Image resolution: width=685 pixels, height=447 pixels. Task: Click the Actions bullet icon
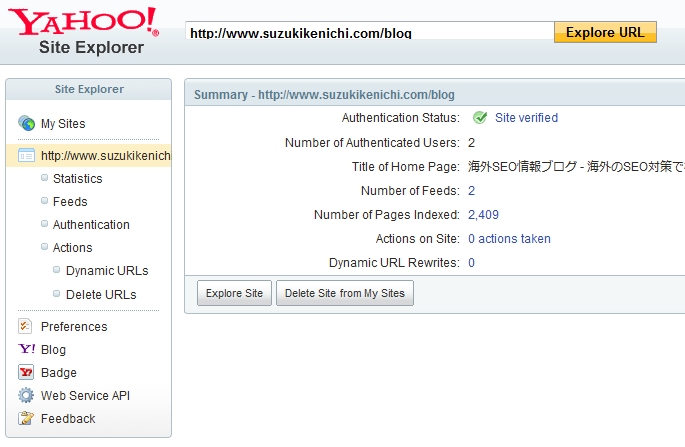(44, 246)
